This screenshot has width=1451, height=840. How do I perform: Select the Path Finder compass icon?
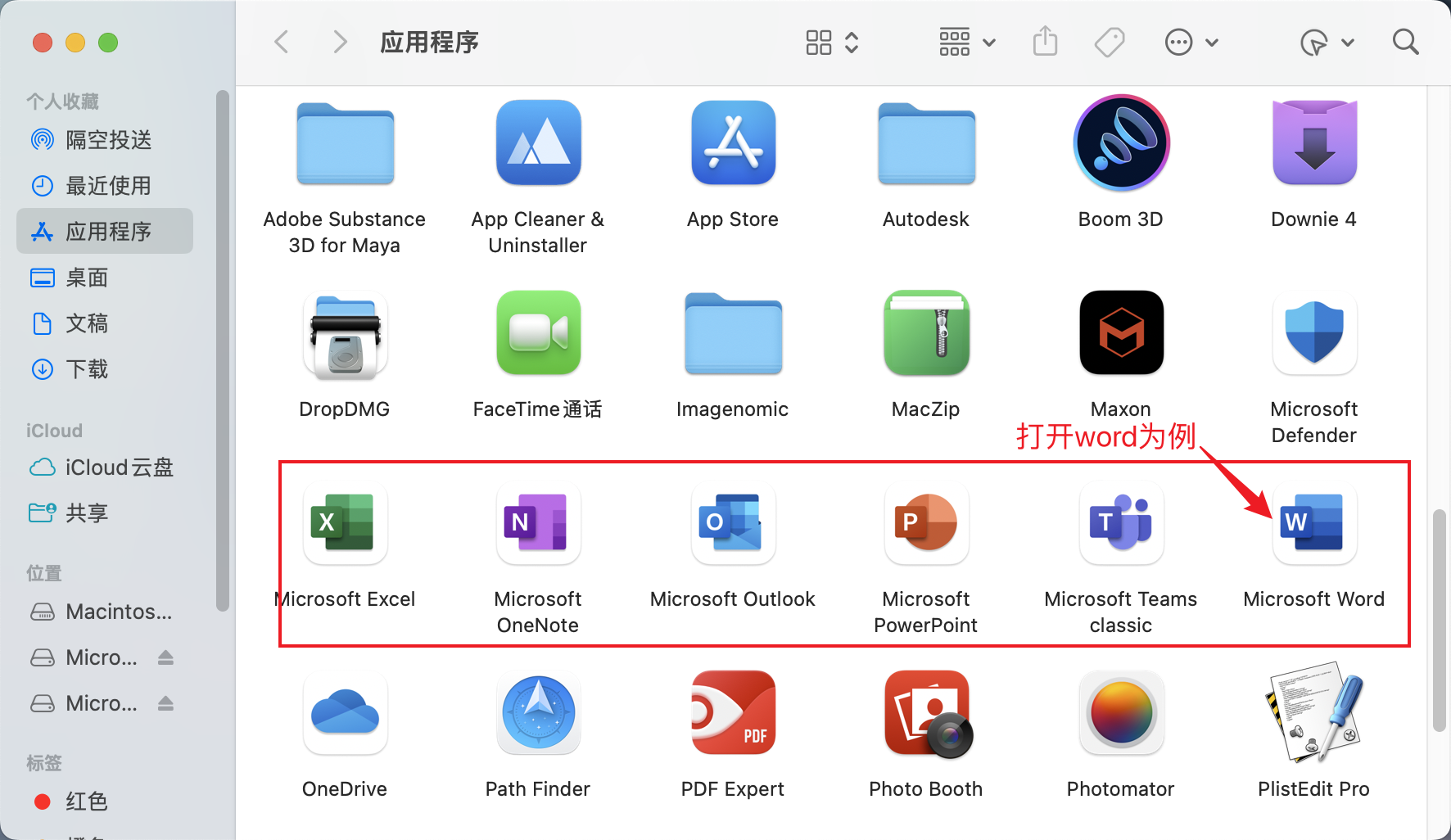point(539,713)
